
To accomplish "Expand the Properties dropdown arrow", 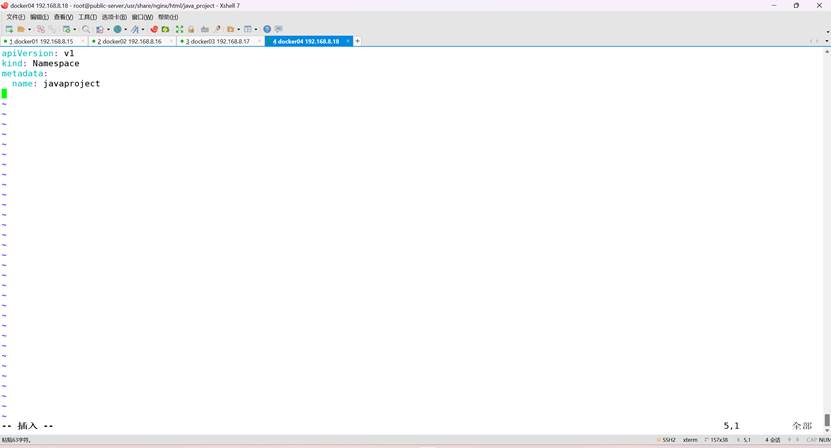I will [x=75, y=29].
